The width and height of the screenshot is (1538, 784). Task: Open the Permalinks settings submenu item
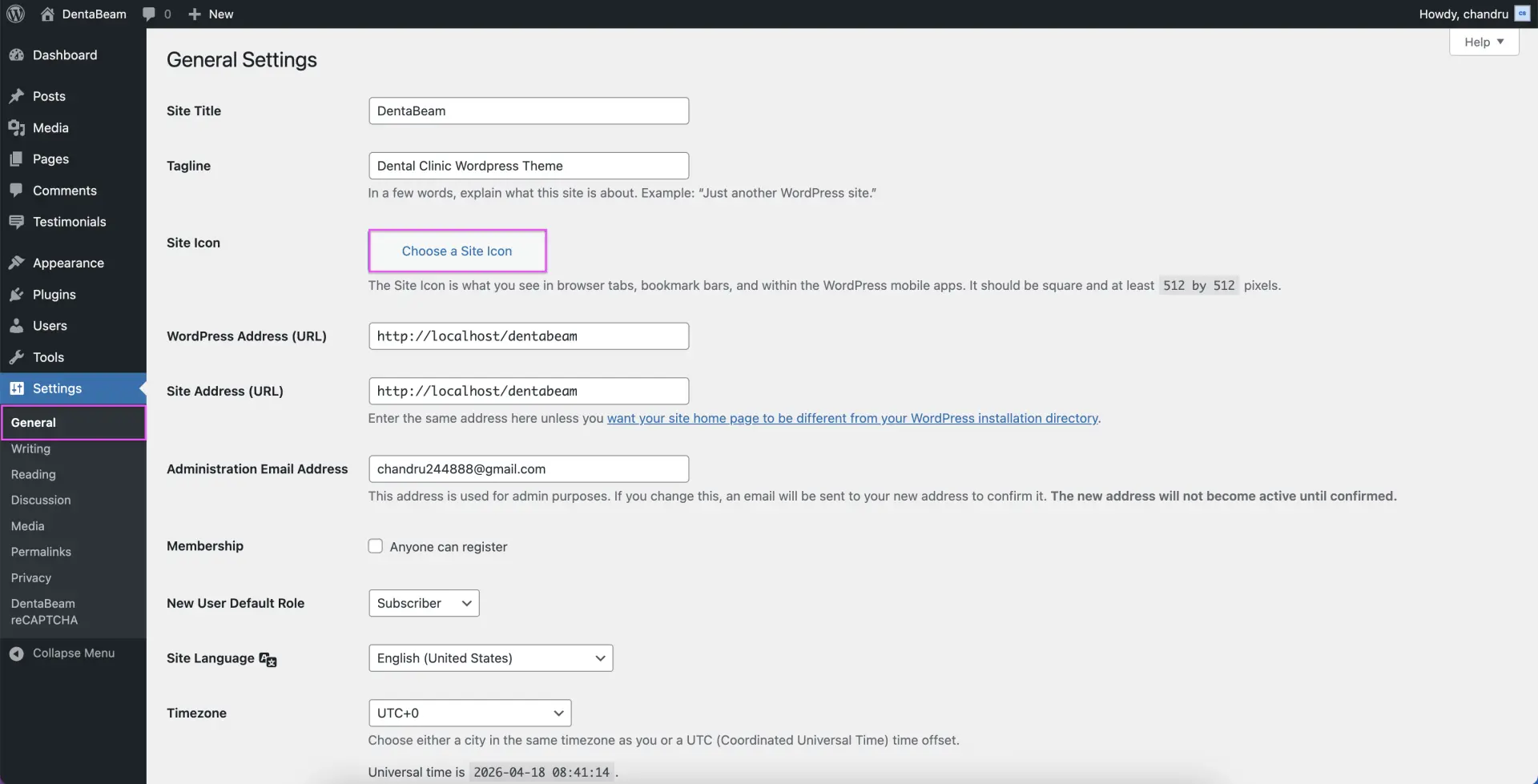[x=41, y=552]
